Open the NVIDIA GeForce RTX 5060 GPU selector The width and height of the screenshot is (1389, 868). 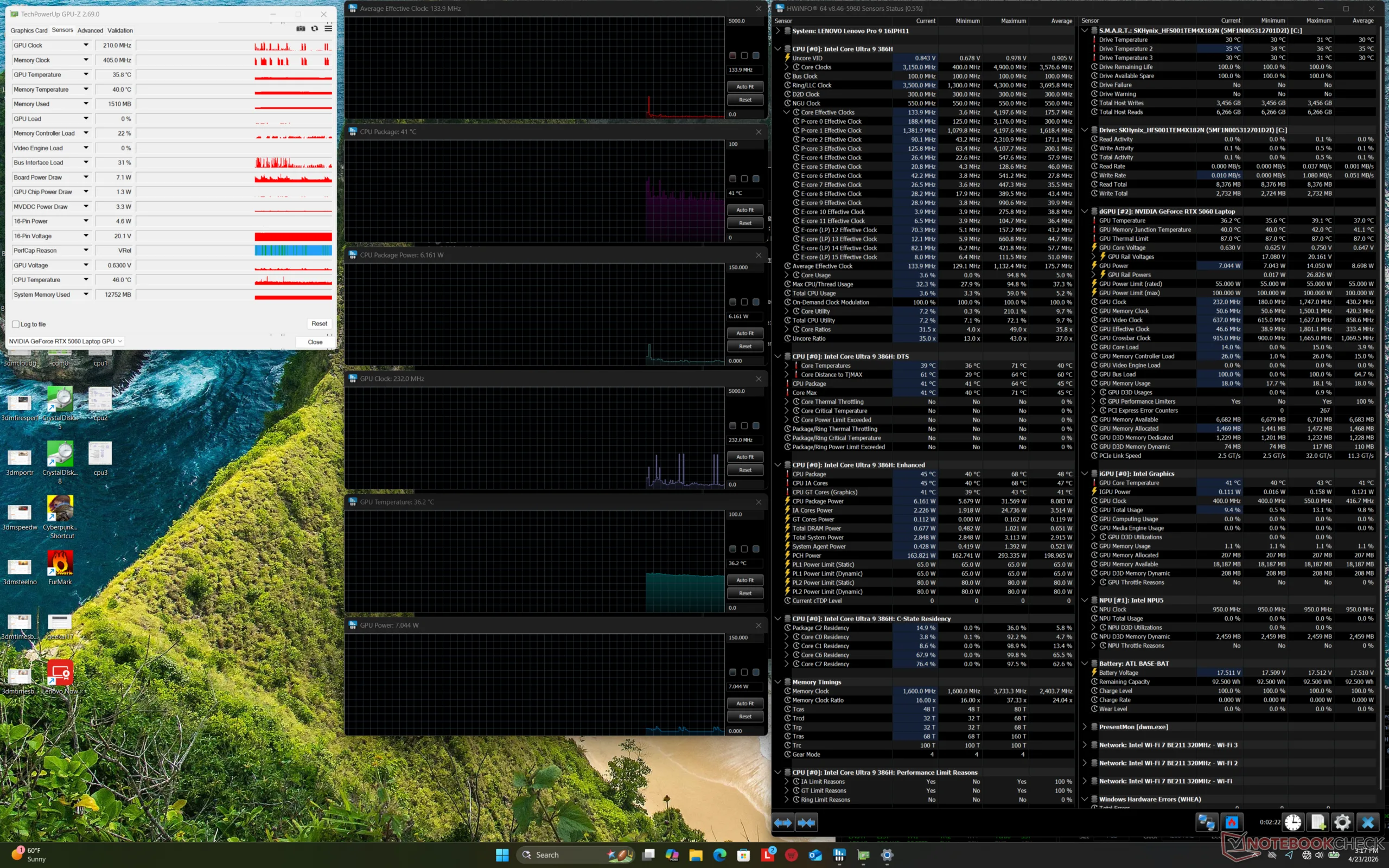pyautogui.click(x=66, y=341)
